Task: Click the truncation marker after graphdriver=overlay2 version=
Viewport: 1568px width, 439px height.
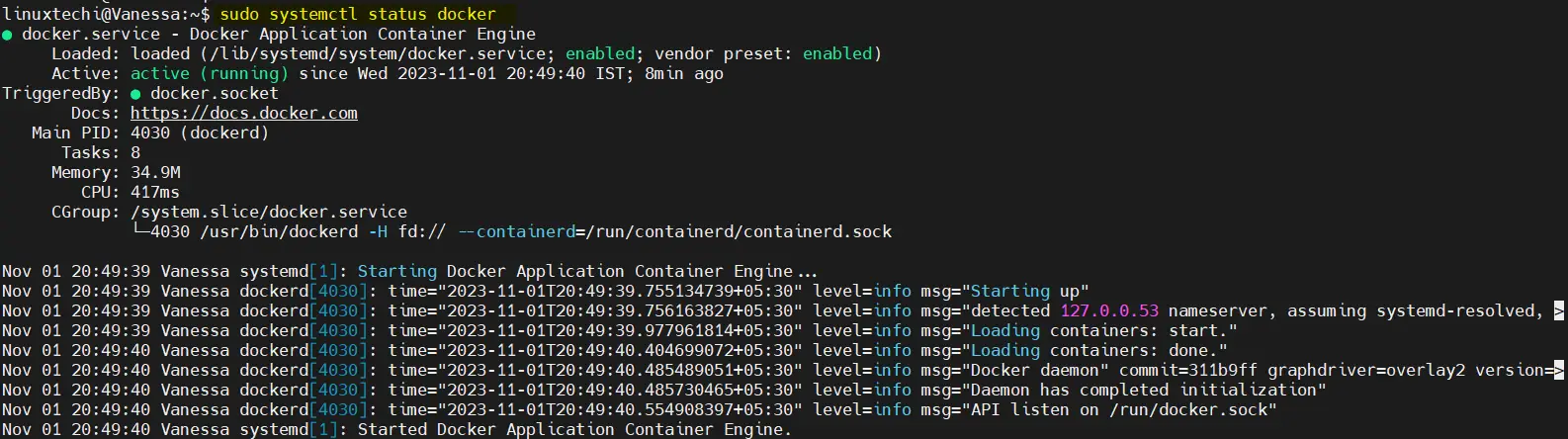Action: point(1559,370)
